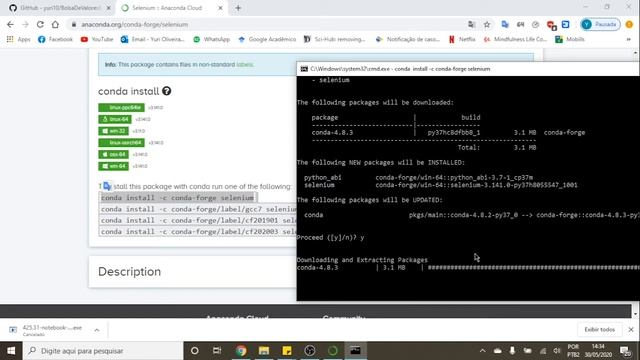640x360 pixels.
Task: Click the Windows taskbar search box
Action: coord(103,351)
